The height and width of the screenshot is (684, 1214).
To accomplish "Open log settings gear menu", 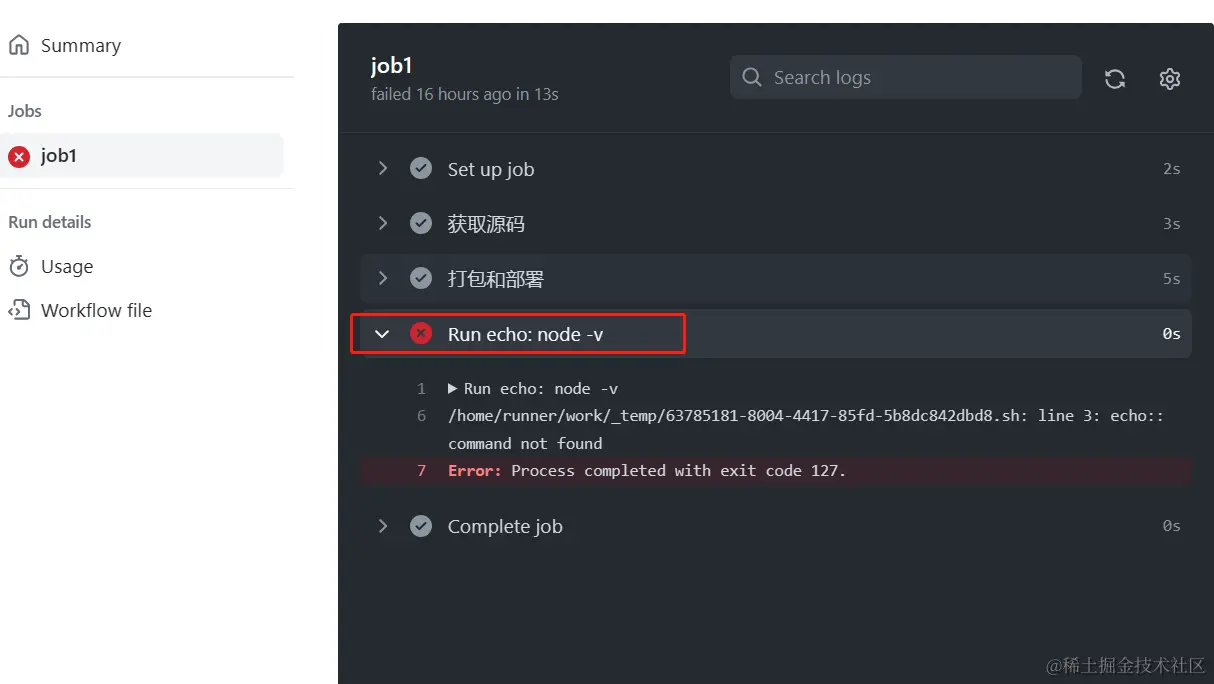I will pyautogui.click(x=1170, y=78).
